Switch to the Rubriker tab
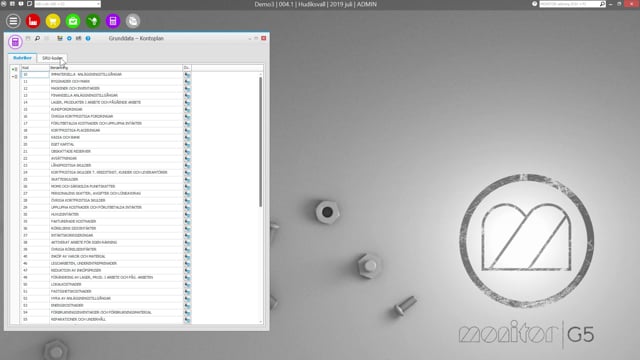640x360 pixels. (x=22, y=58)
